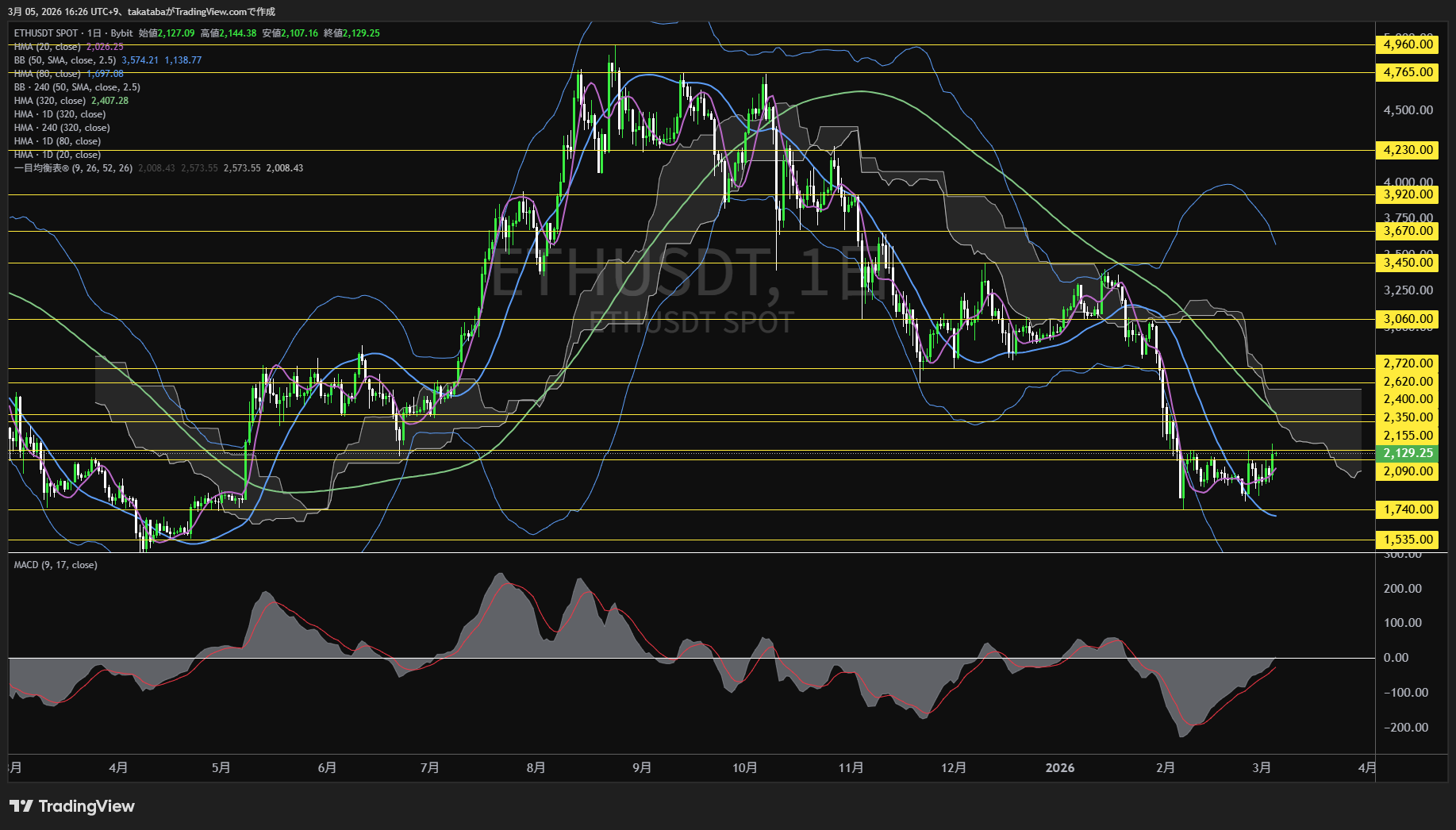
Task: Click the yellow 4,230.00 price level tag
Action: [1408, 150]
